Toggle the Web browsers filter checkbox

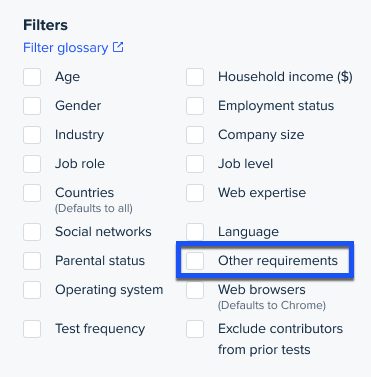click(x=195, y=290)
